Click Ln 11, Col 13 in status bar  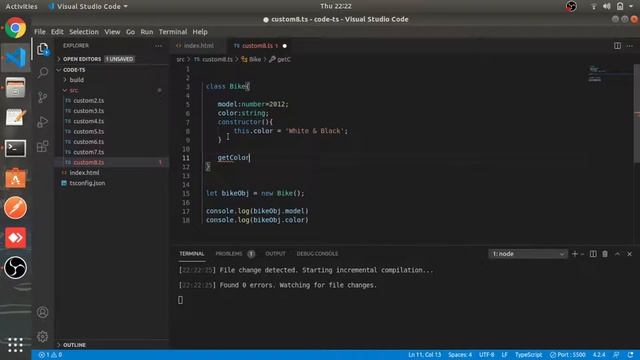(424, 355)
